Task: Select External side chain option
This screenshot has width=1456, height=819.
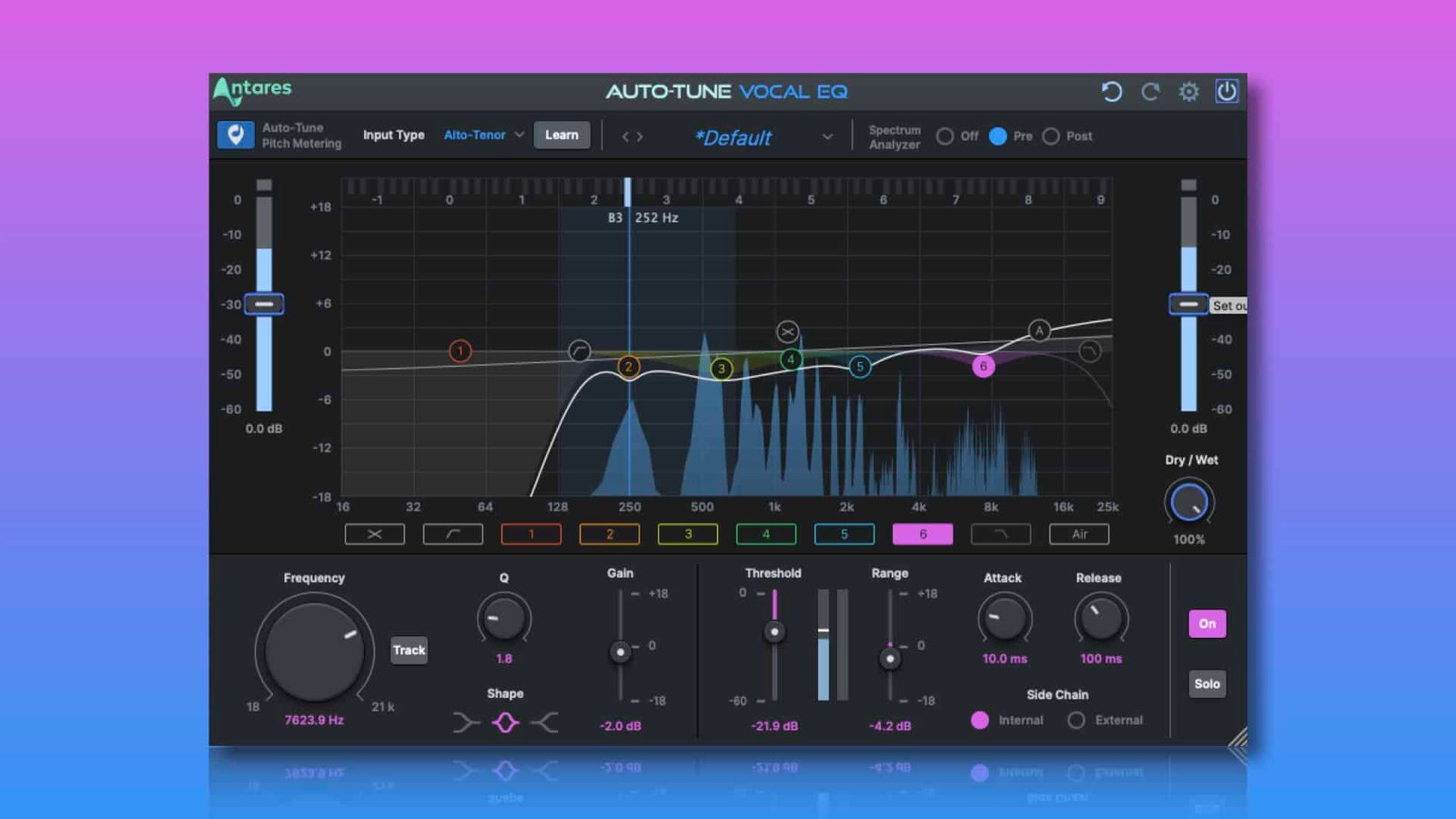Action: point(1077,720)
